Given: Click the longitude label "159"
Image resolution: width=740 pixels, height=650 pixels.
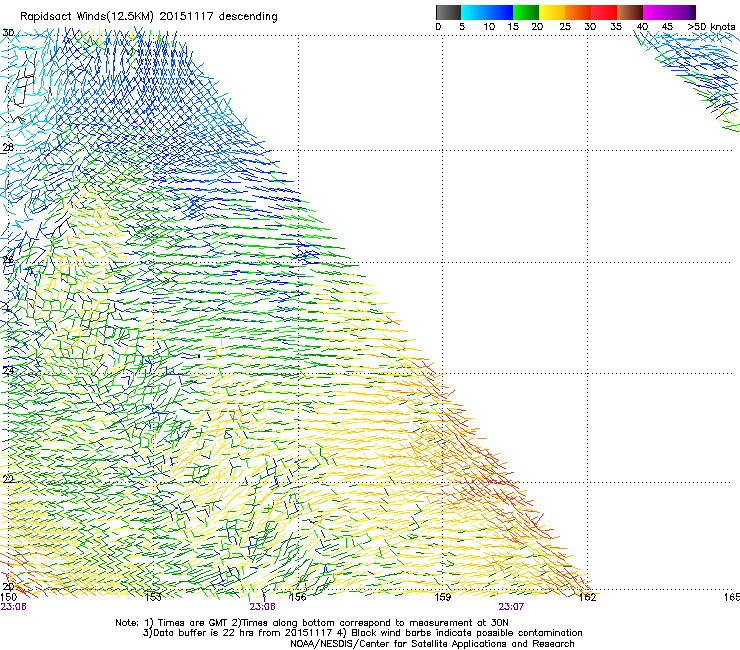Looking at the screenshot, I should pyautogui.click(x=443, y=597).
